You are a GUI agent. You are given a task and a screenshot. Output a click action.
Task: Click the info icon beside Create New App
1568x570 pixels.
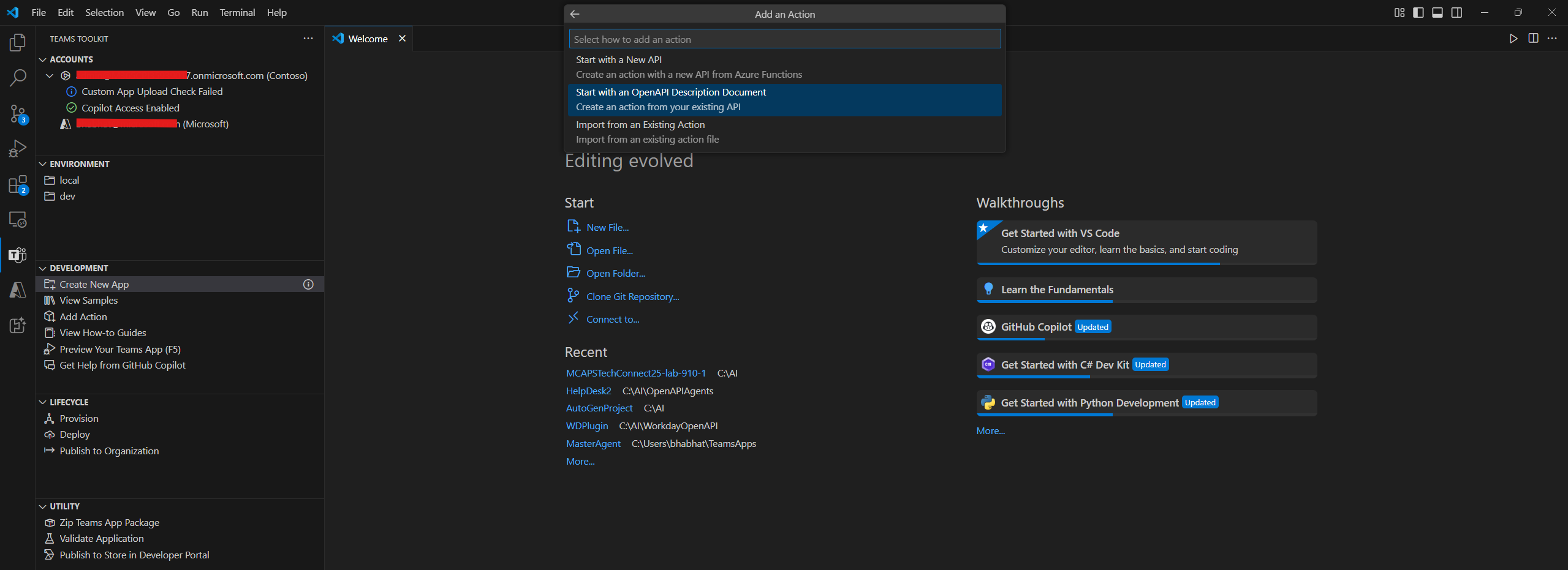(308, 284)
